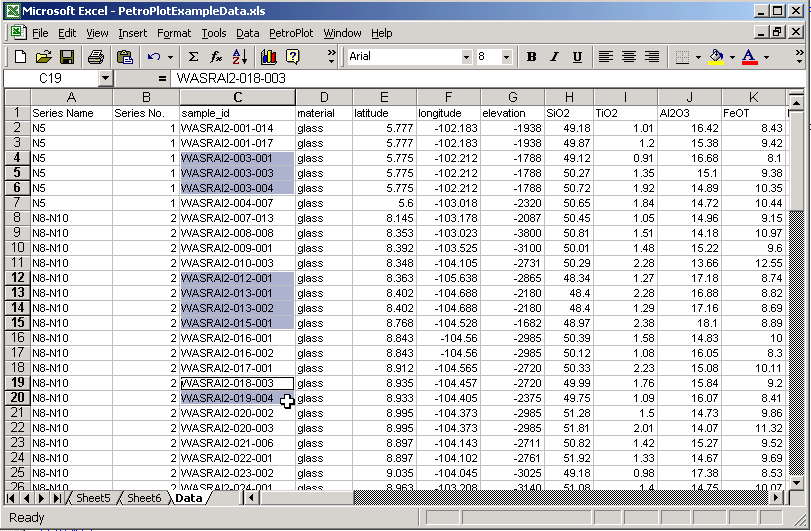Image resolution: width=811 pixels, height=531 pixels.
Task: Open the Fill Color dropdown arrow
Action: (732, 57)
